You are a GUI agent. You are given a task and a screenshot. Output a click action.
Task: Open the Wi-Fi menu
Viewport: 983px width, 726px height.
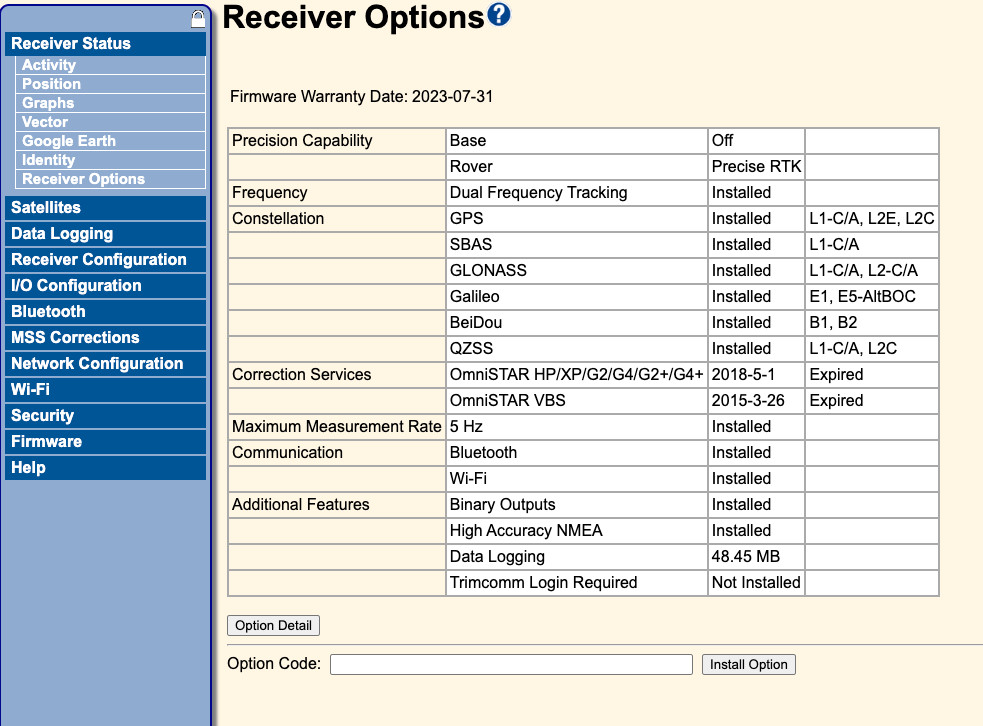105,389
